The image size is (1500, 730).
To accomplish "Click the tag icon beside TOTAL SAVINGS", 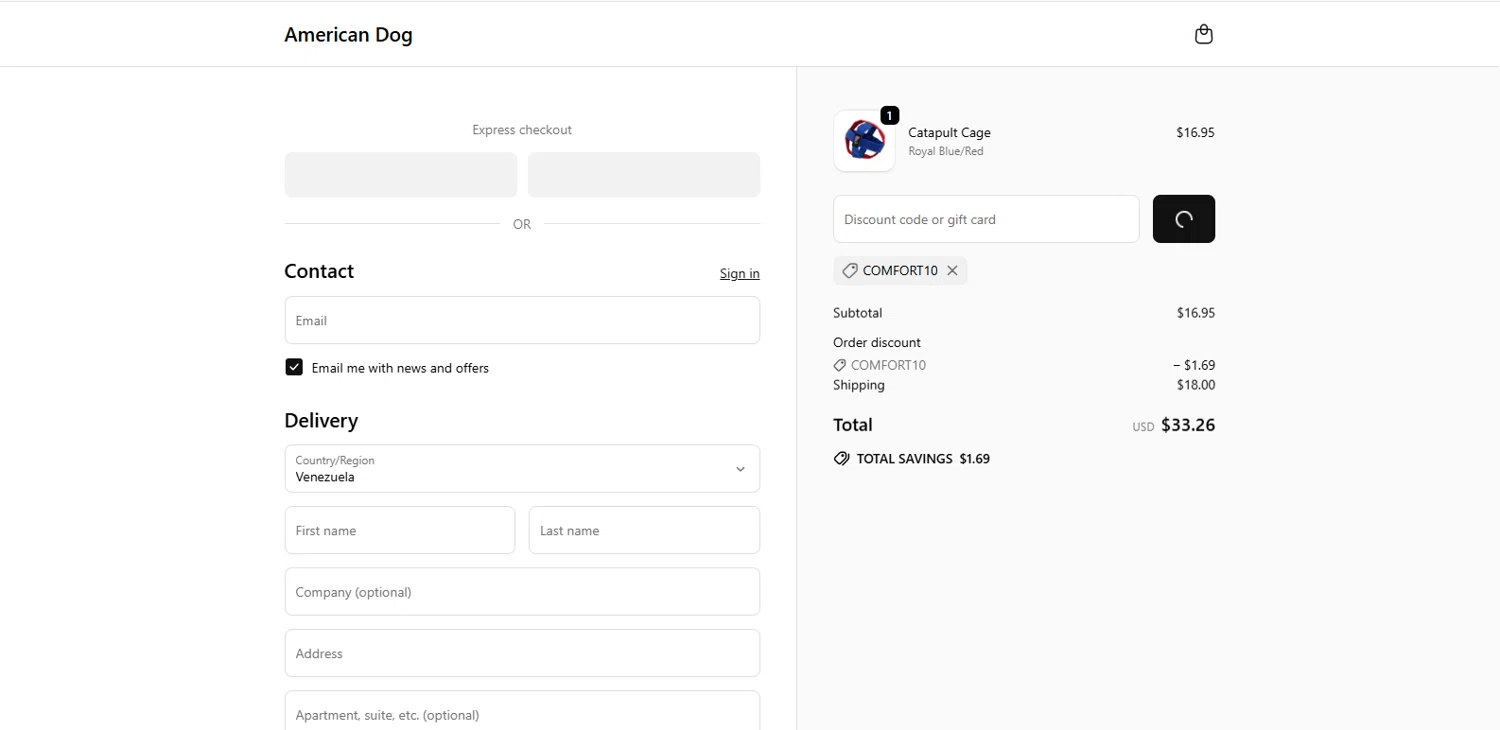I will 842,459.
